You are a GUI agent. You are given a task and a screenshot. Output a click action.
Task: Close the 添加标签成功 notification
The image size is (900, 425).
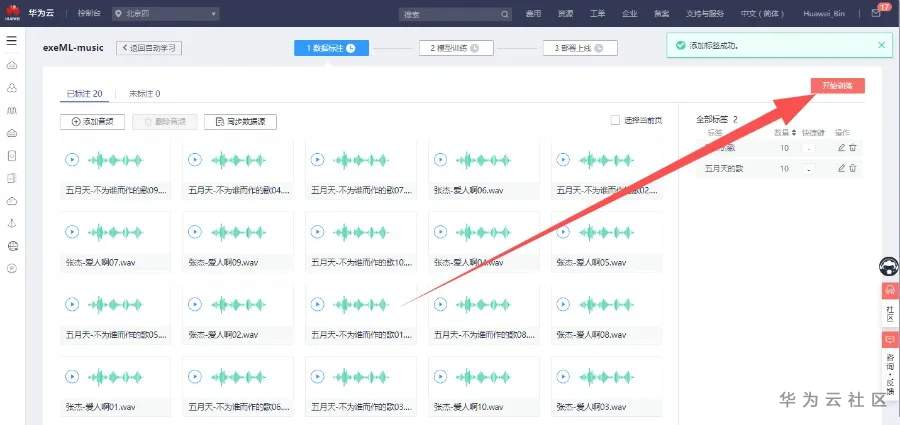[882, 45]
